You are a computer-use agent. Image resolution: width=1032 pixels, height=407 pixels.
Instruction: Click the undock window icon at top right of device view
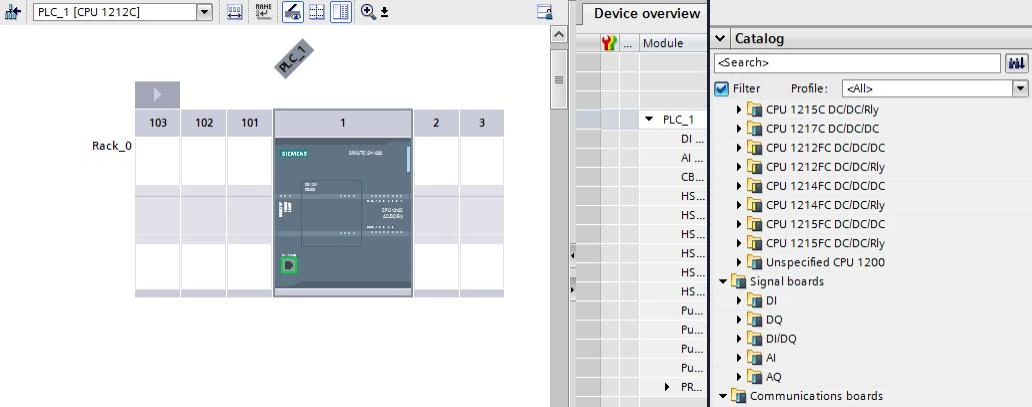545,12
